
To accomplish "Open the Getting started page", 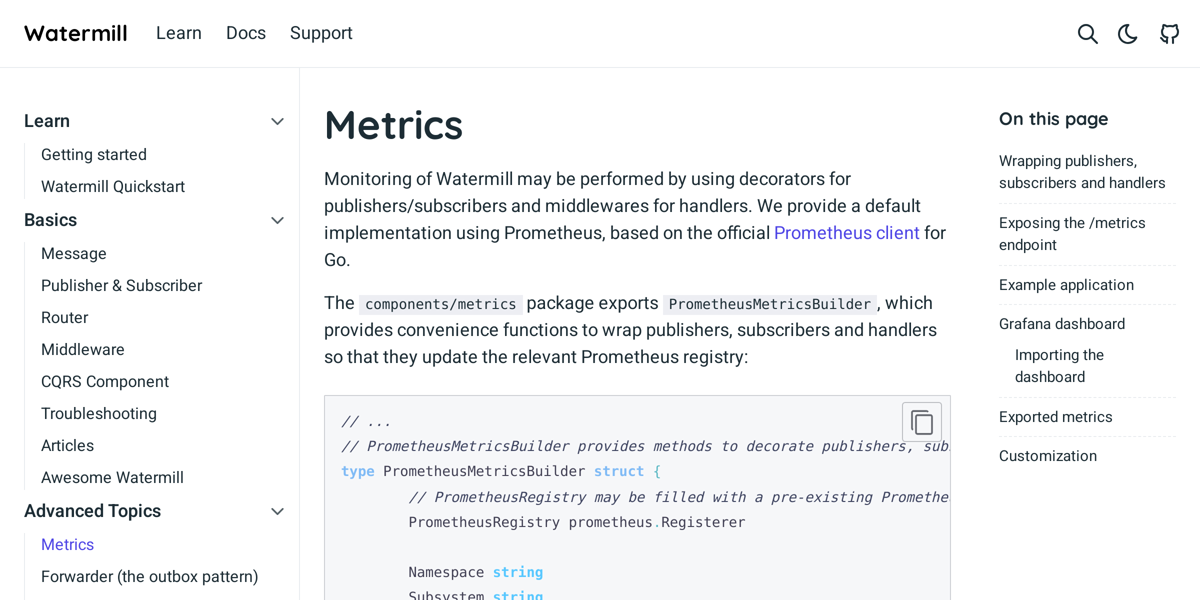I will click(x=93, y=154).
